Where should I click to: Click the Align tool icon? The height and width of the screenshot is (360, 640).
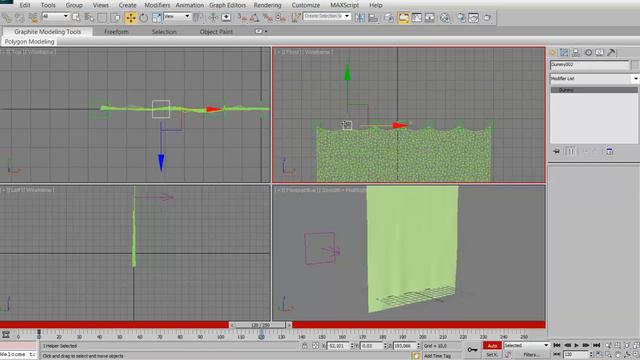tap(373, 18)
